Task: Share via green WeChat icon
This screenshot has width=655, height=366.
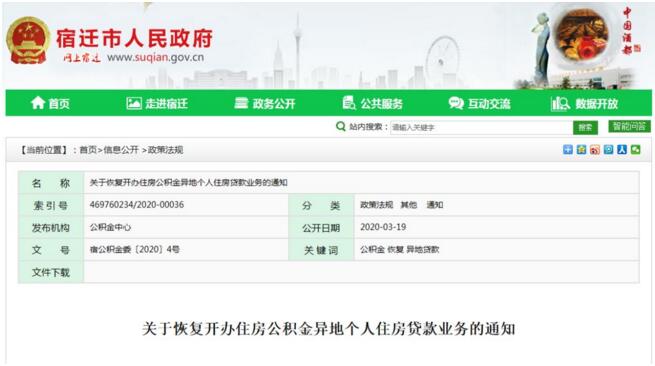Action: click(635, 150)
